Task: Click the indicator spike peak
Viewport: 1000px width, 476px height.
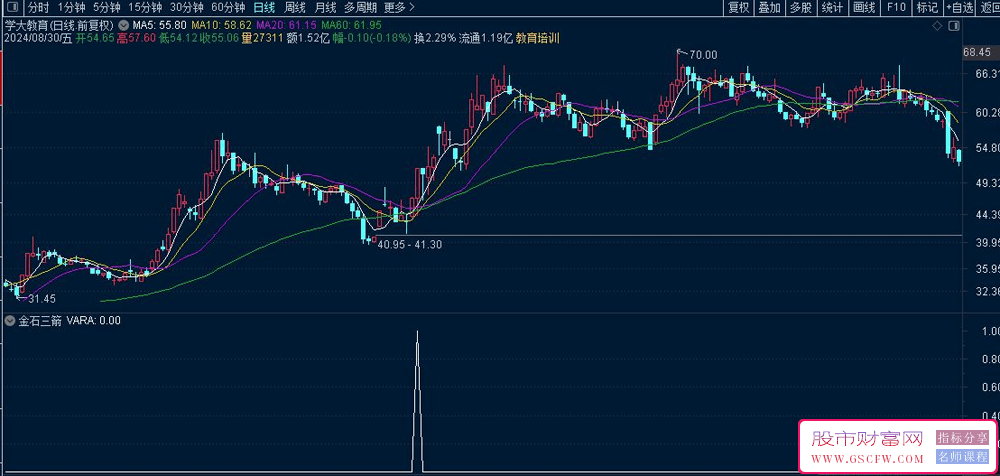Action: [x=417, y=332]
